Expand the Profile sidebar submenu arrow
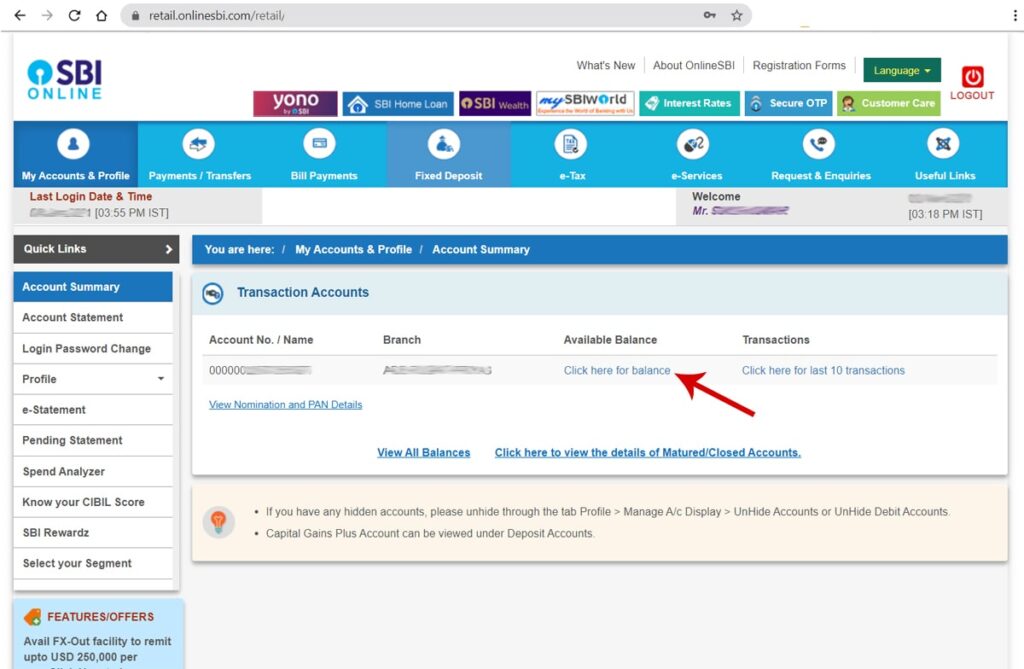The width and height of the screenshot is (1024, 669). (x=161, y=378)
